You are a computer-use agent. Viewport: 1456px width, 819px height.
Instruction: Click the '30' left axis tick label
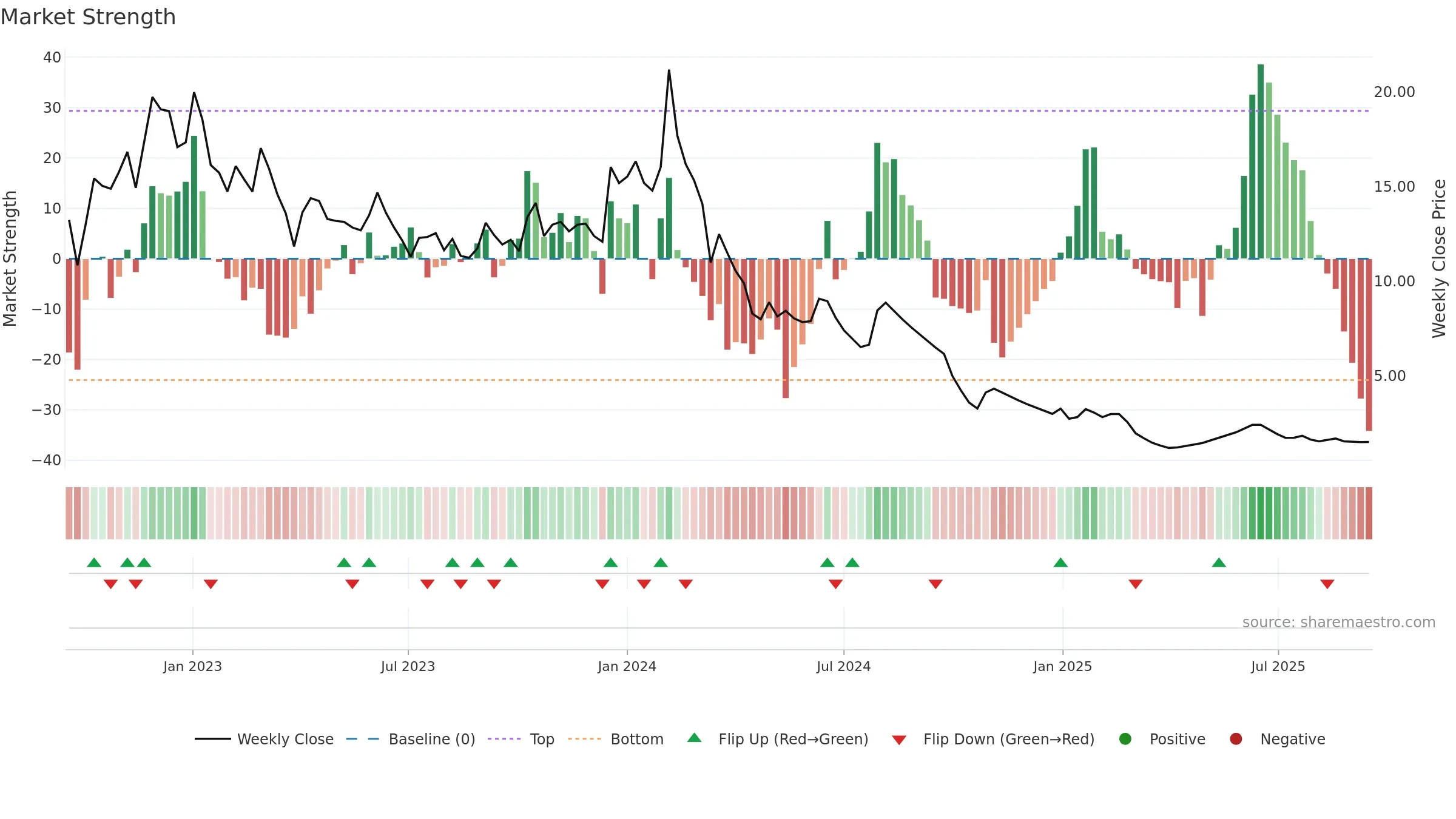52,107
